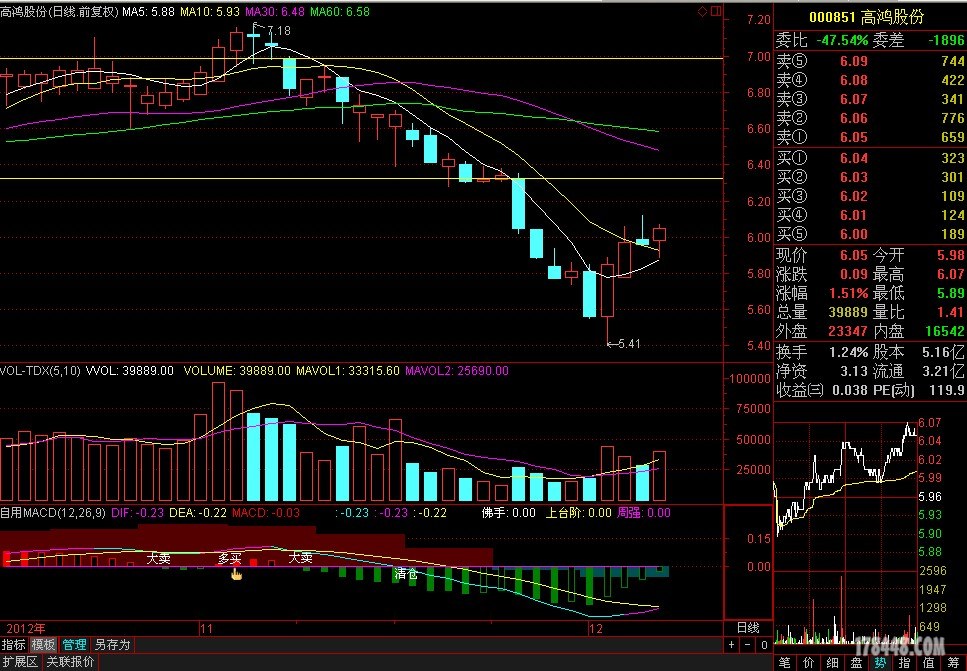Switch to the 价 price tab

809,663
